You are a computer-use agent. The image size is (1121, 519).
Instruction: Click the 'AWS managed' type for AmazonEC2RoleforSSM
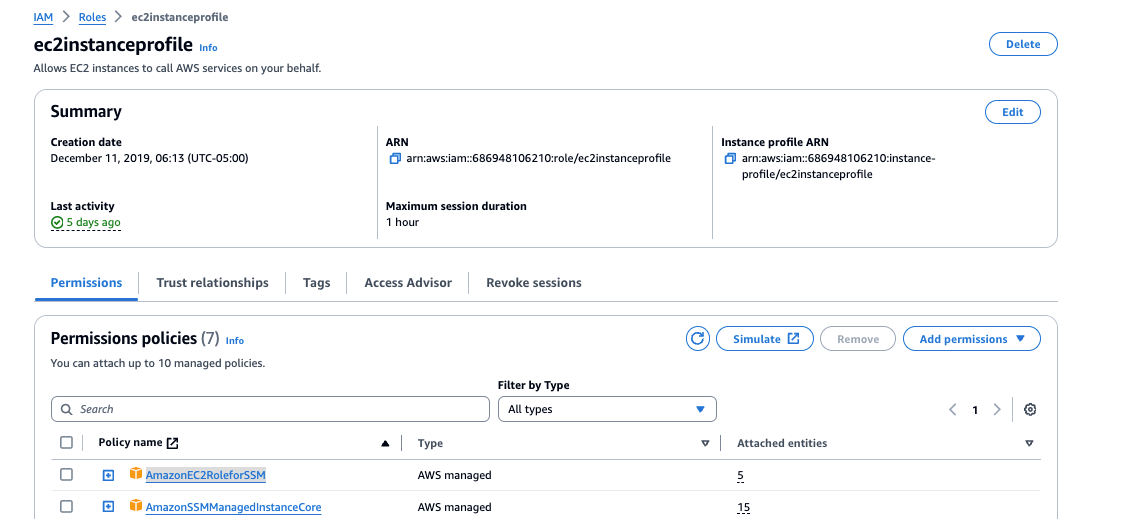(455, 475)
